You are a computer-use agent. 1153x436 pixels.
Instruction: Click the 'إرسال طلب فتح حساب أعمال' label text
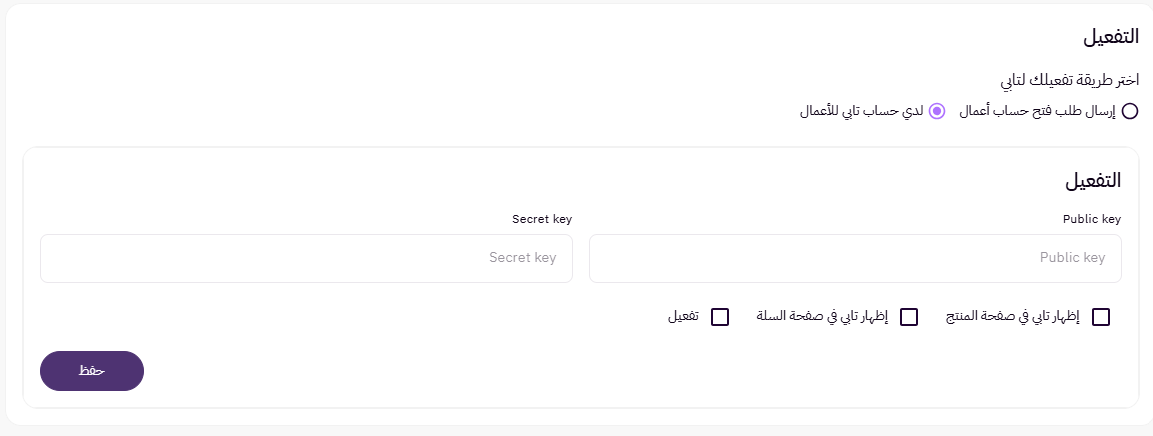pyautogui.click(x=1039, y=111)
